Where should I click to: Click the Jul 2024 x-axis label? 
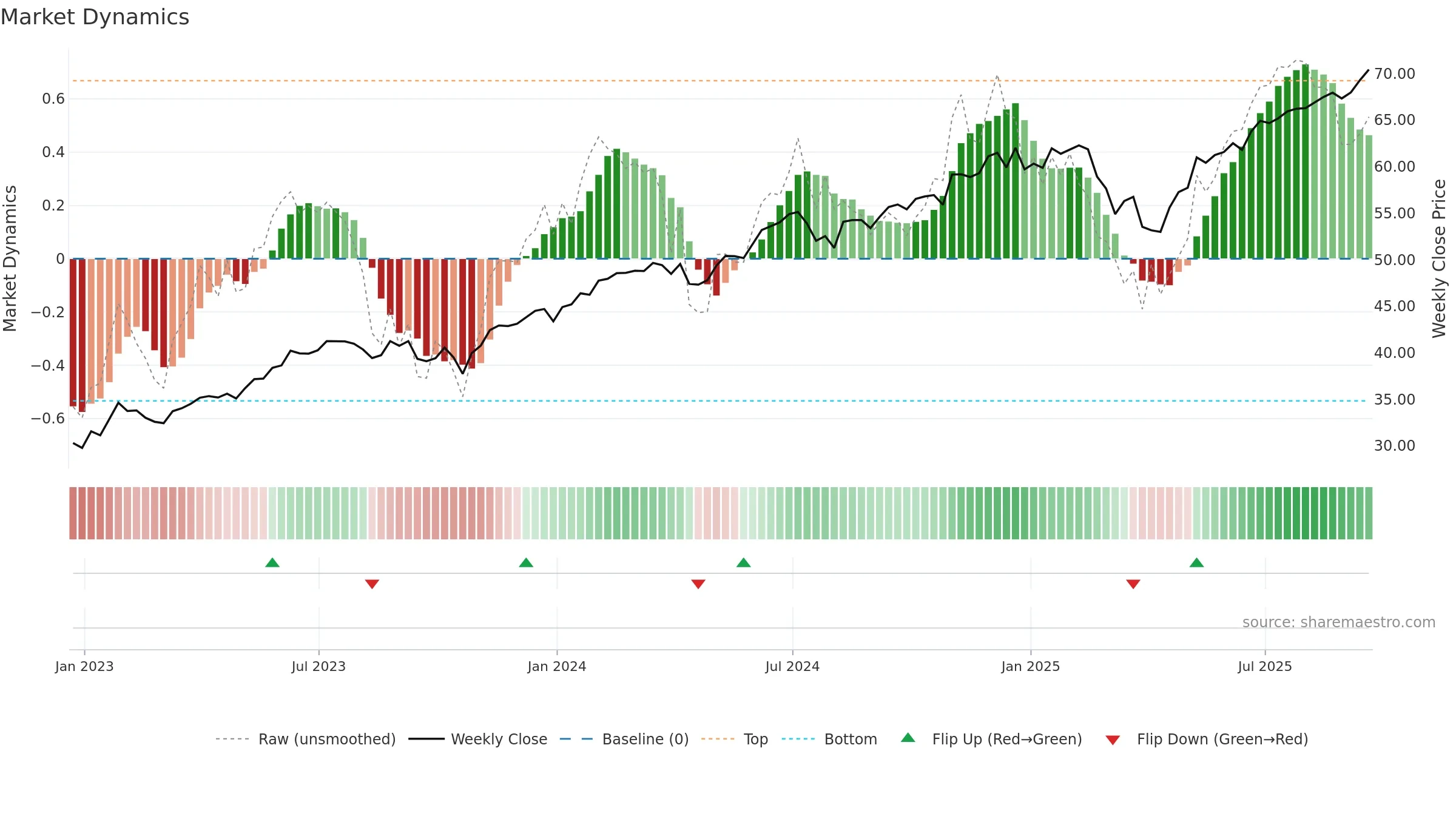tap(792, 666)
